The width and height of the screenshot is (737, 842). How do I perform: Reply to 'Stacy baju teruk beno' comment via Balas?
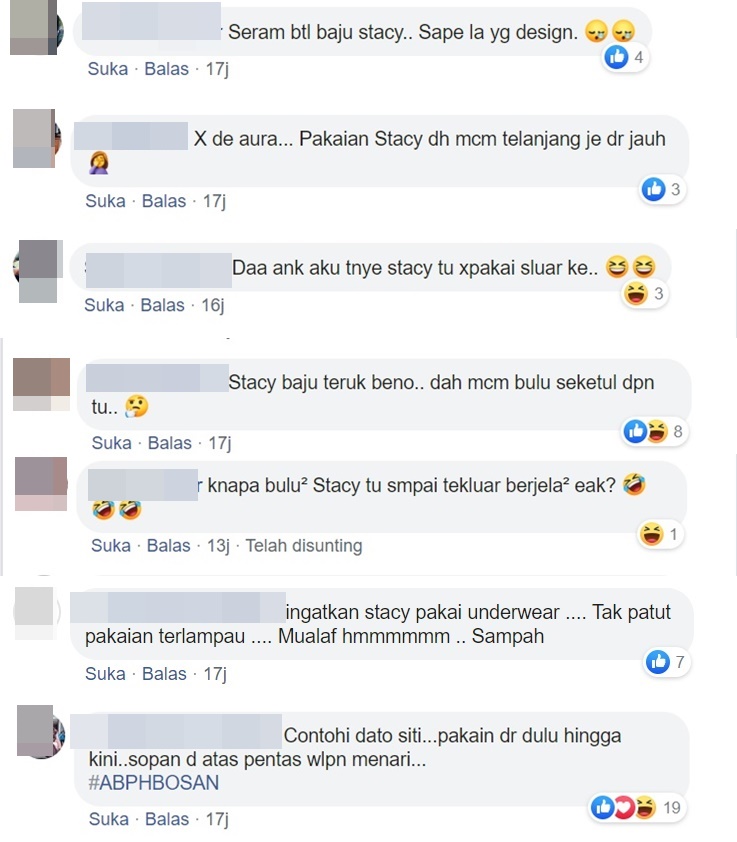click(170, 443)
